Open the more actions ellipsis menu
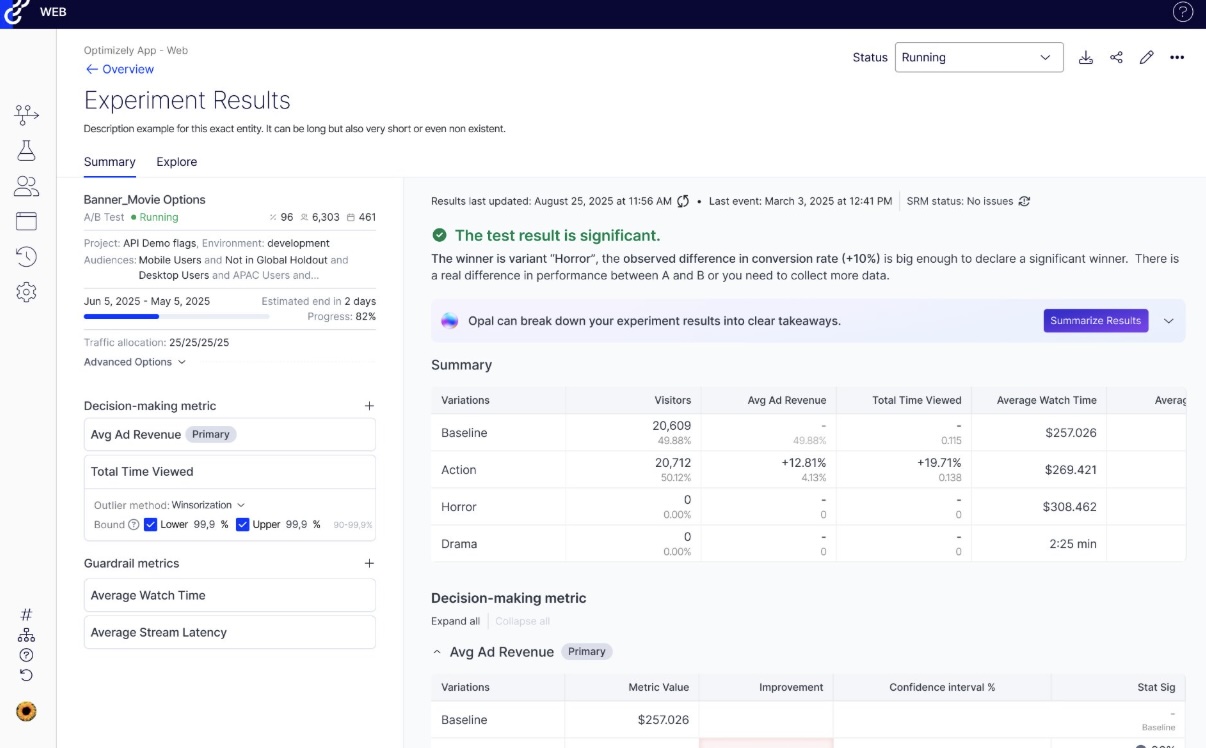Viewport: 1206px width, 748px height. click(1177, 57)
